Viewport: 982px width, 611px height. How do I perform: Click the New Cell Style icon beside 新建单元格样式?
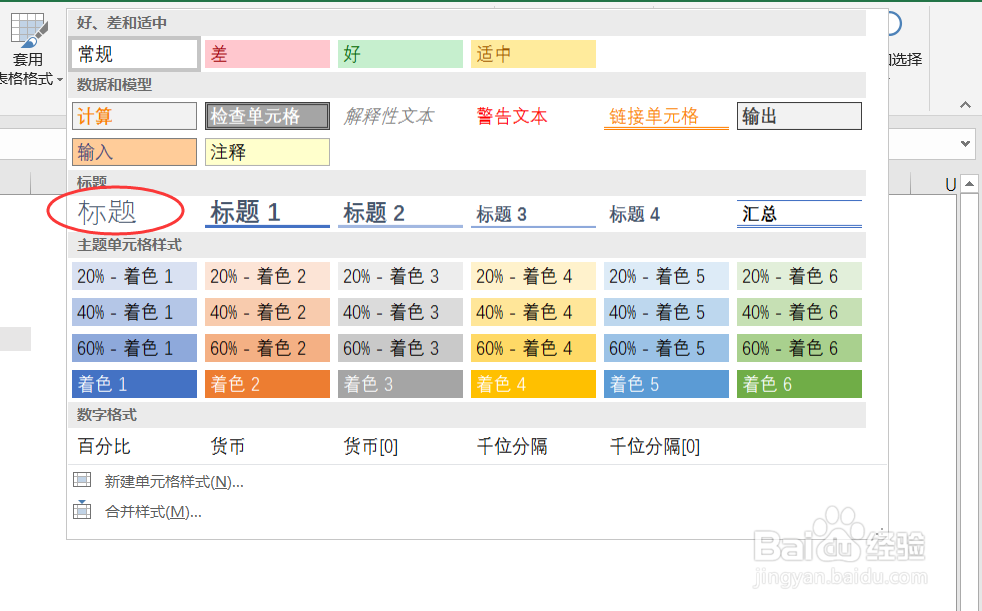[82, 480]
